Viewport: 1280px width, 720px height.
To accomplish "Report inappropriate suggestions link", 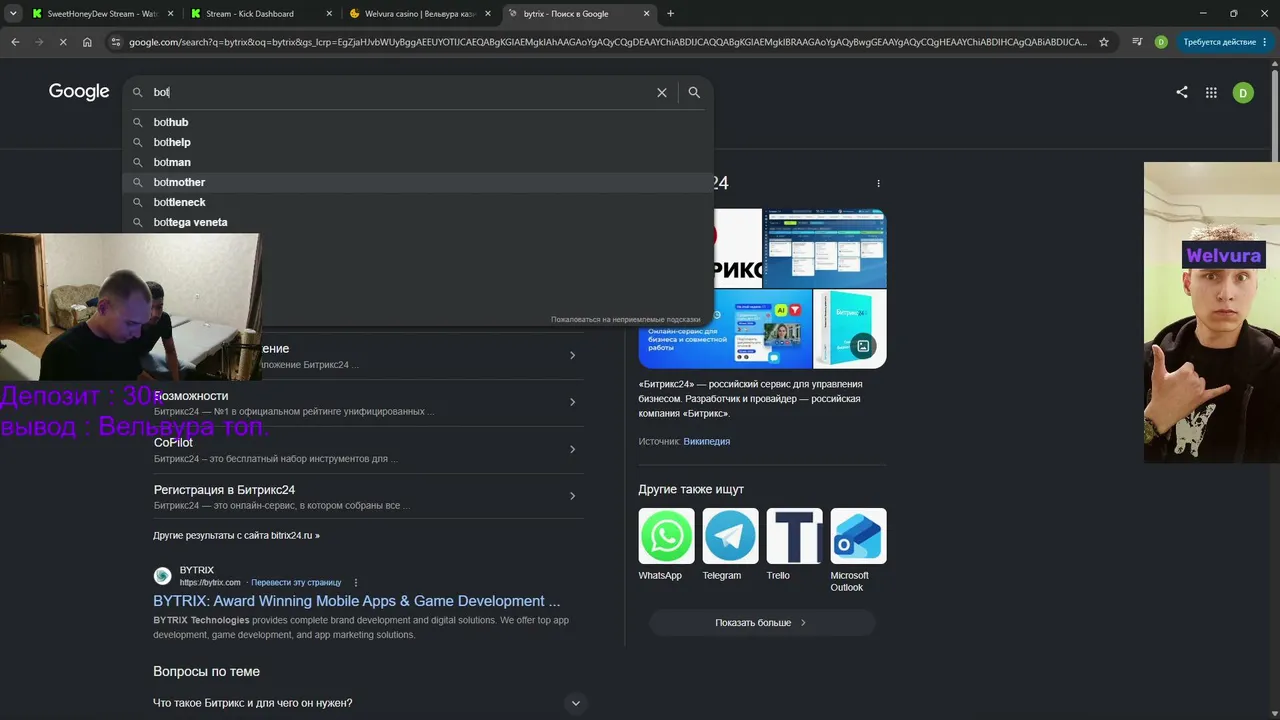I will tap(625, 319).
